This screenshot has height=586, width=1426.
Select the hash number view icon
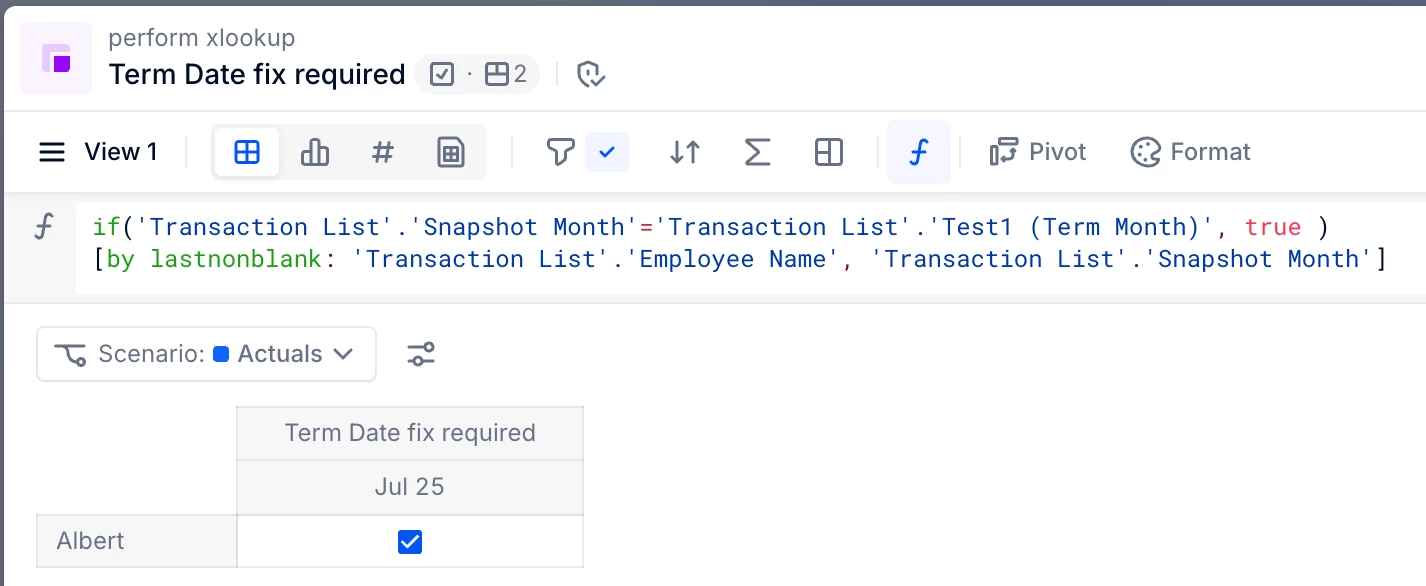[383, 152]
